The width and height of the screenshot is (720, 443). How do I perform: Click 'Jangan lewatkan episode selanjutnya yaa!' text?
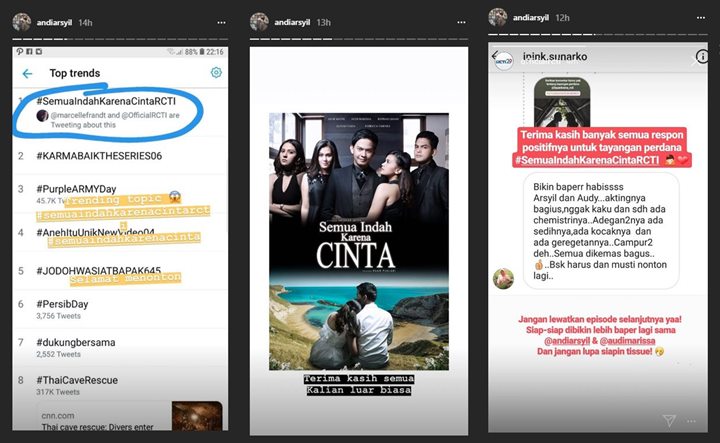(x=600, y=320)
